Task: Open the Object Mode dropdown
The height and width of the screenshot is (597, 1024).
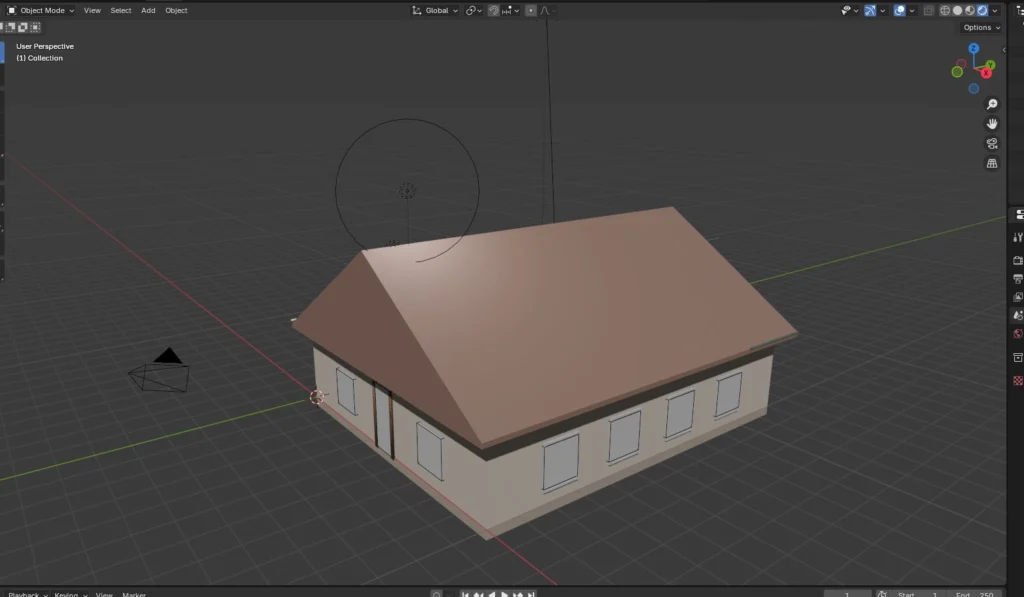Action: click(x=41, y=10)
